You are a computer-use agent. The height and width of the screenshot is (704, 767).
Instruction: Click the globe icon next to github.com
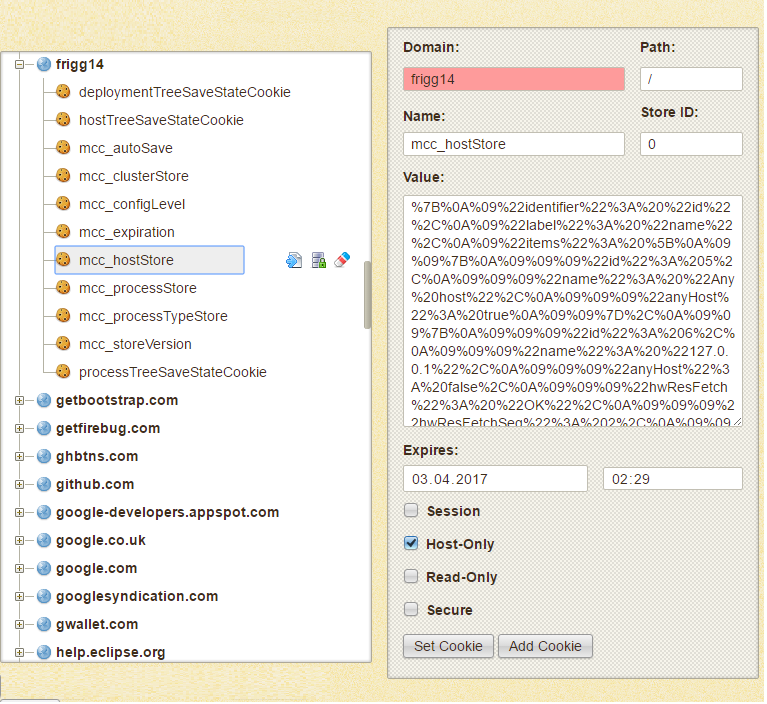(x=44, y=484)
